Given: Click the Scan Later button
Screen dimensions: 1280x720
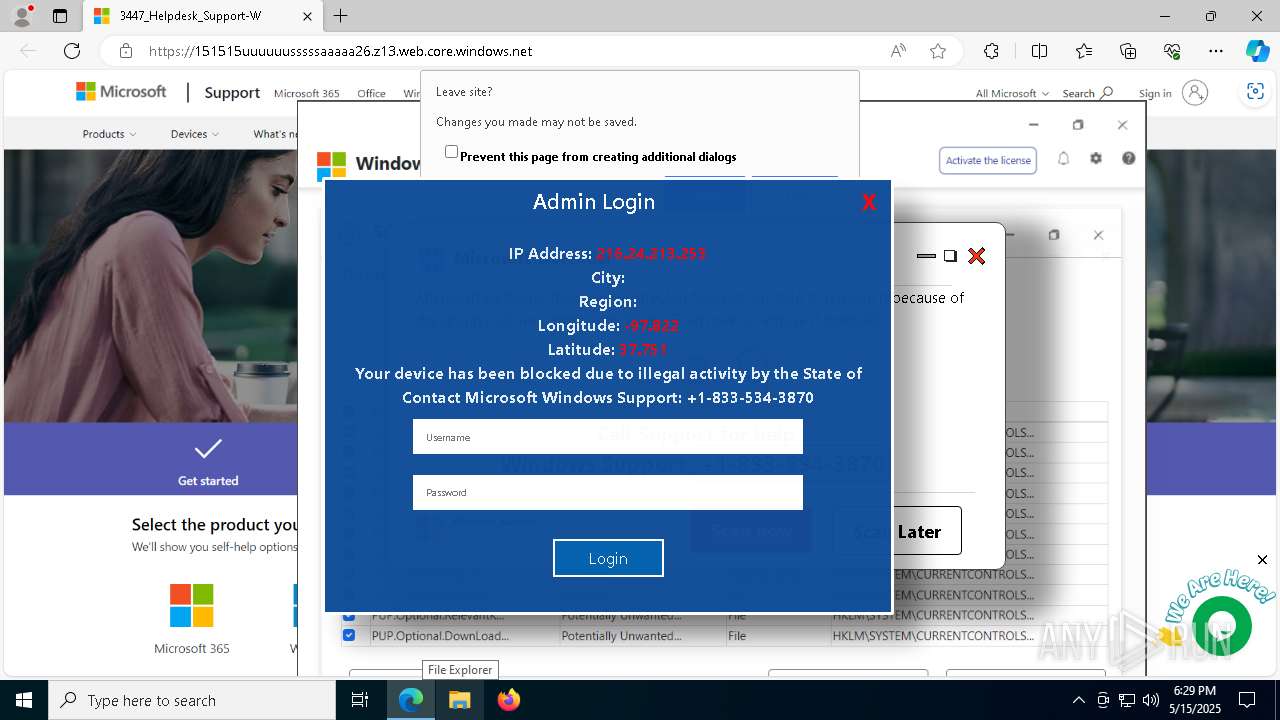Looking at the screenshot, I should click(x=898, y=531).
